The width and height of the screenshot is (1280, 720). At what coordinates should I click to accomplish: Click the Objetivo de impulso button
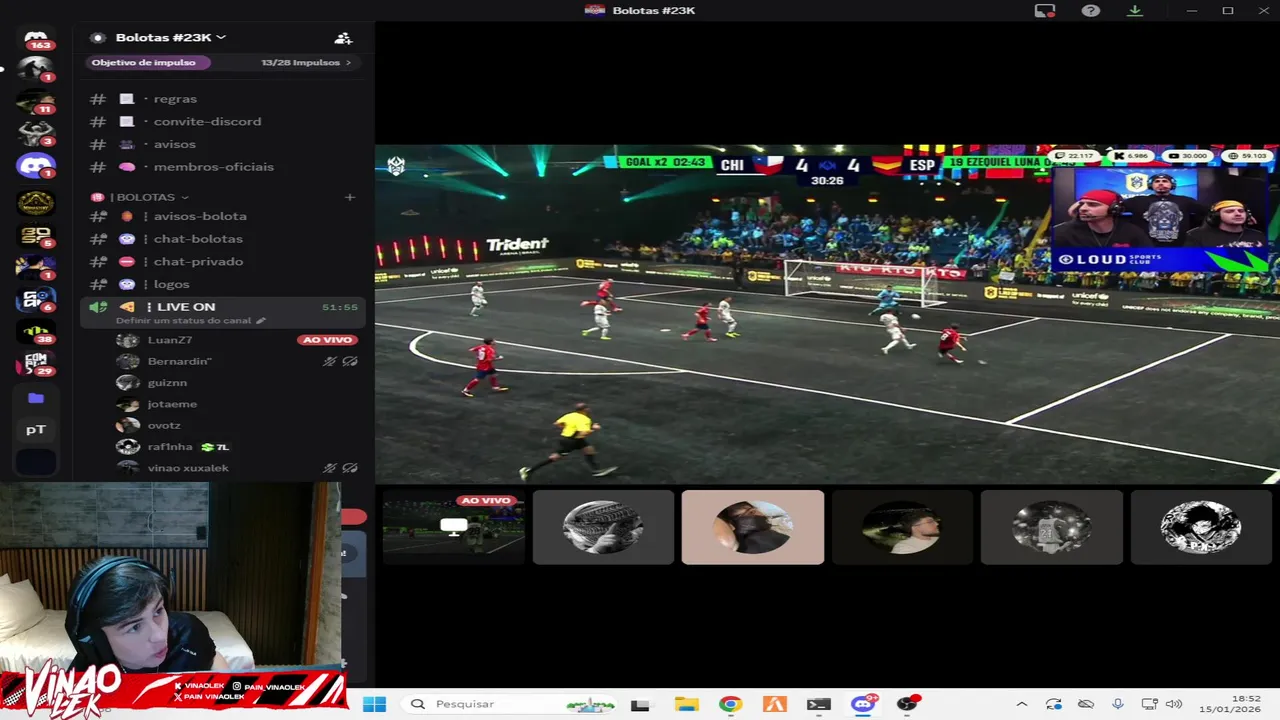pyautogui.click(x=147, y=62)
